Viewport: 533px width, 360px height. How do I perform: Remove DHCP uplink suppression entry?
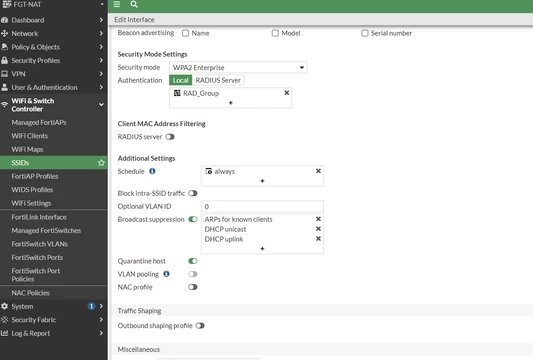point(318,239)
